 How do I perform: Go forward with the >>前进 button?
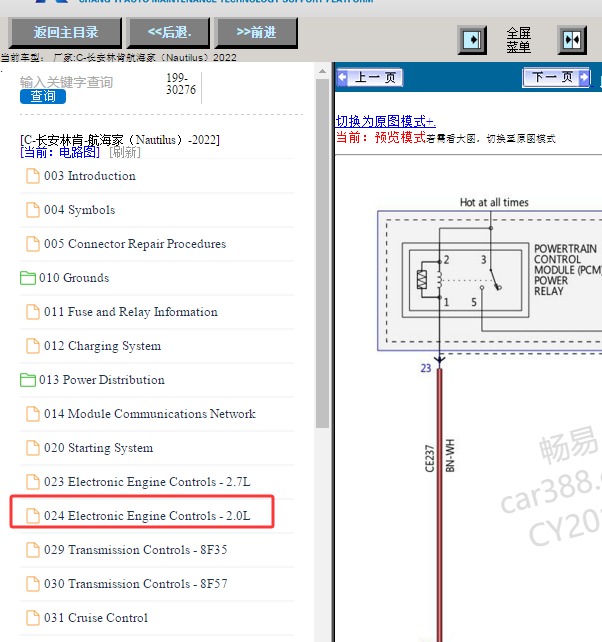(x=256, y=32)
